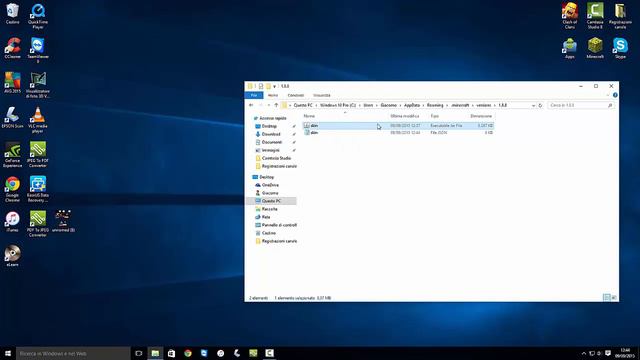Open the quick access toolbar customize arrow

pos(274,86)
